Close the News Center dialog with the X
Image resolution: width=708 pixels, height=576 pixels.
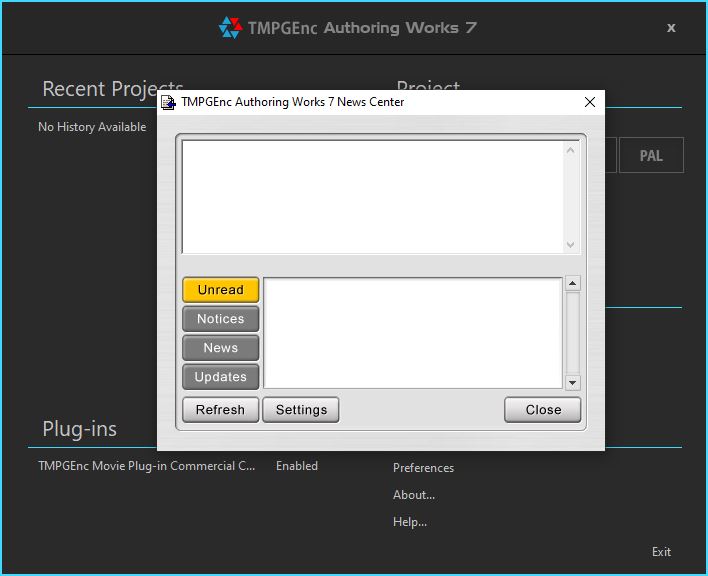[590, 102]
